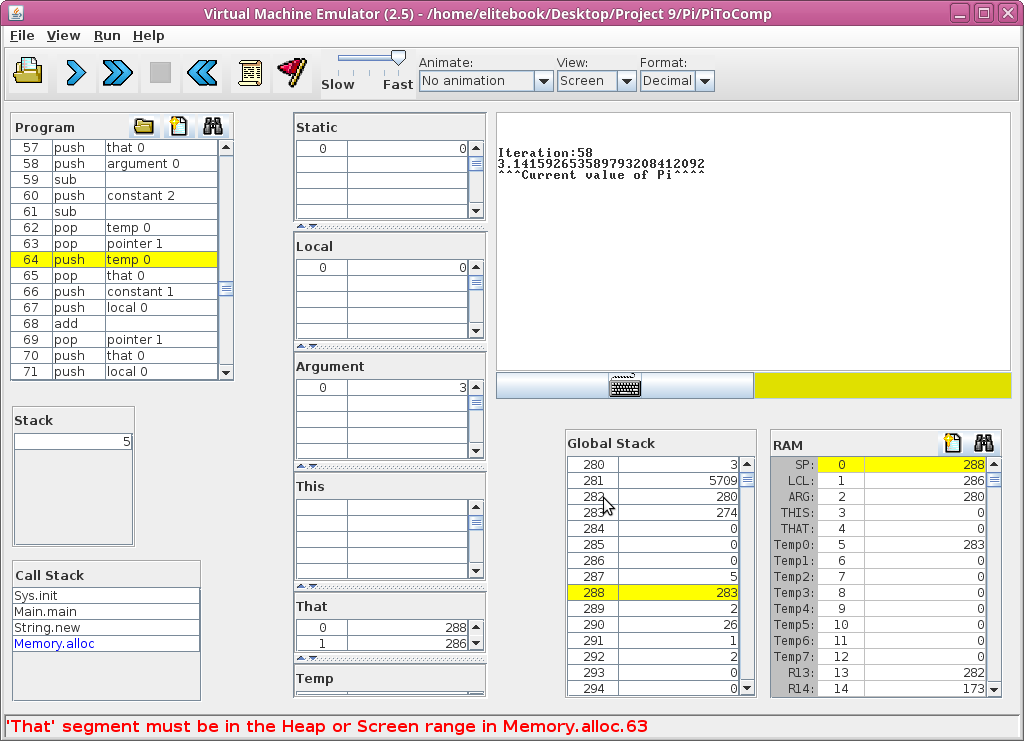Toggle the keyboard input button

point(625,386)
